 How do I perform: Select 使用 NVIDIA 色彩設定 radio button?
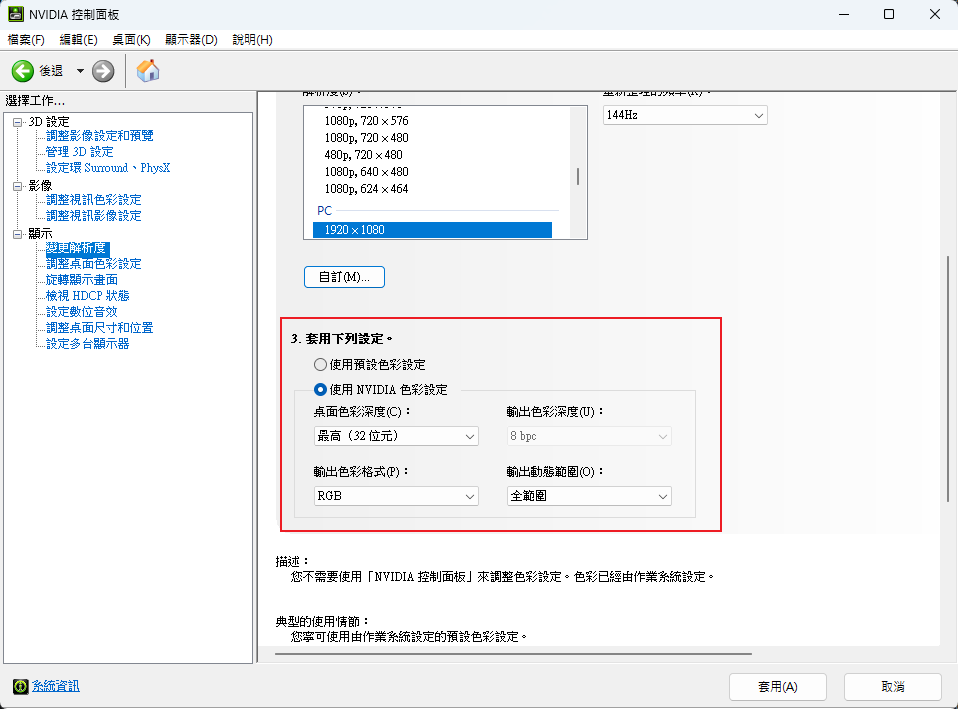pos(320,389)
